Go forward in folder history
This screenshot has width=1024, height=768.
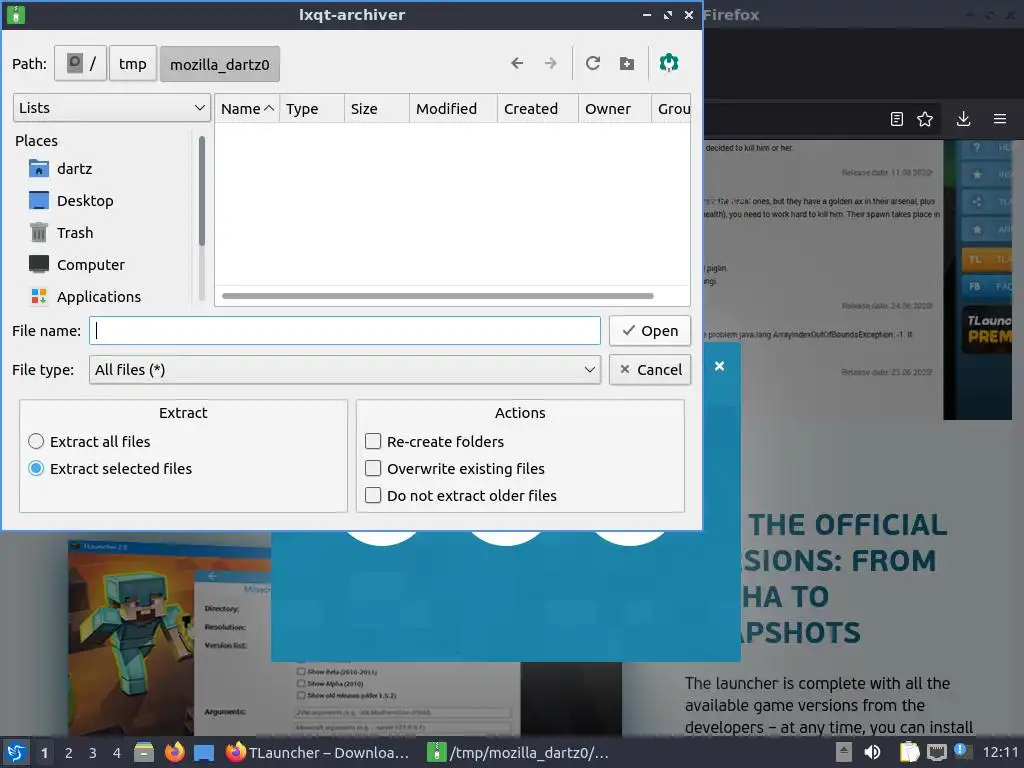(551, 63)
